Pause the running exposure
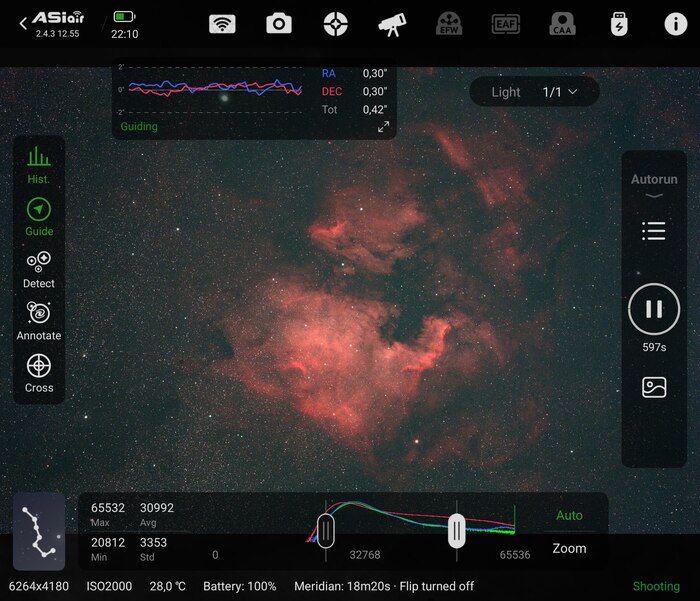Viewport: 700px width, 601px height. click(x=654, y=309)
